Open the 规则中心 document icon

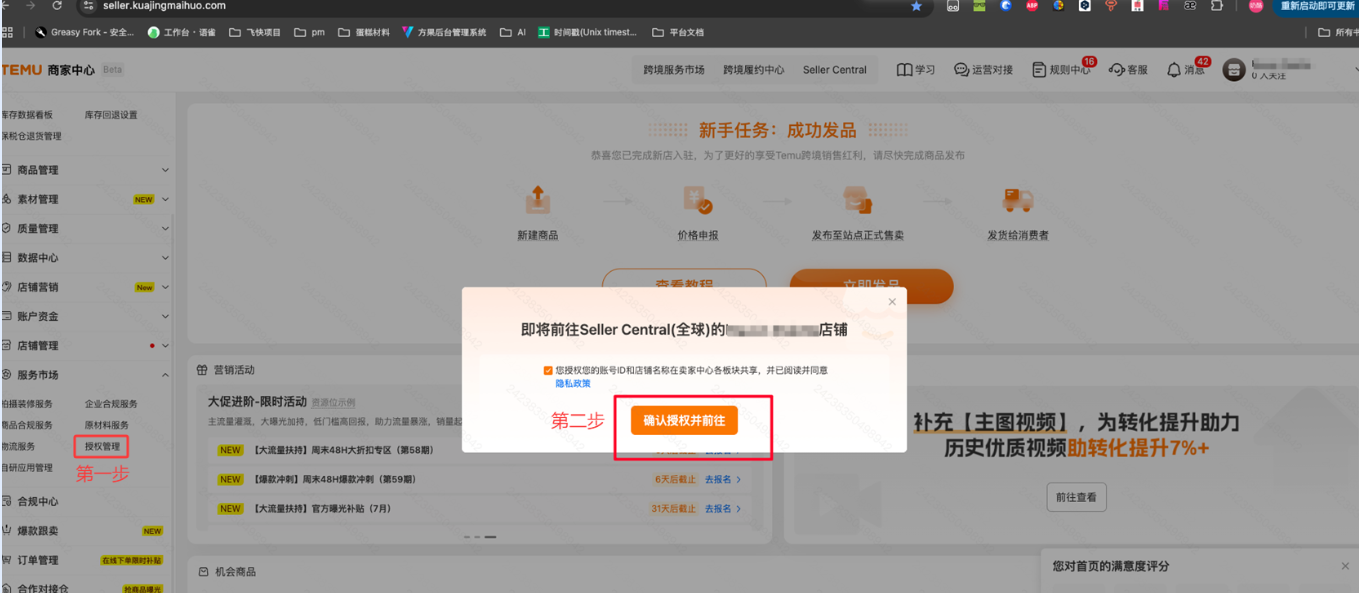click(1039, 70)
